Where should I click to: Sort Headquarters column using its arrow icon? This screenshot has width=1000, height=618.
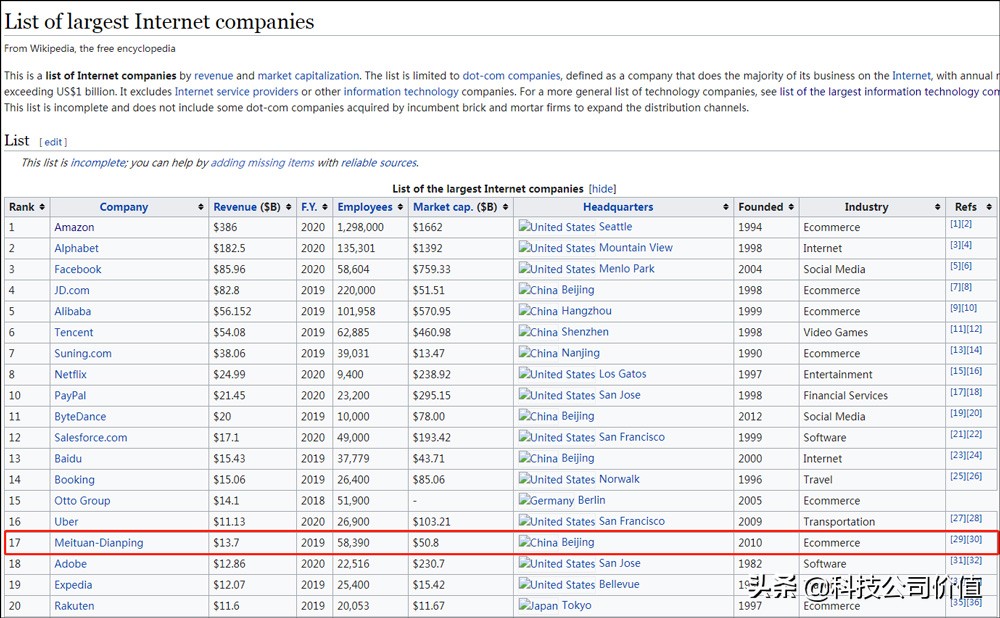[725, 207]
